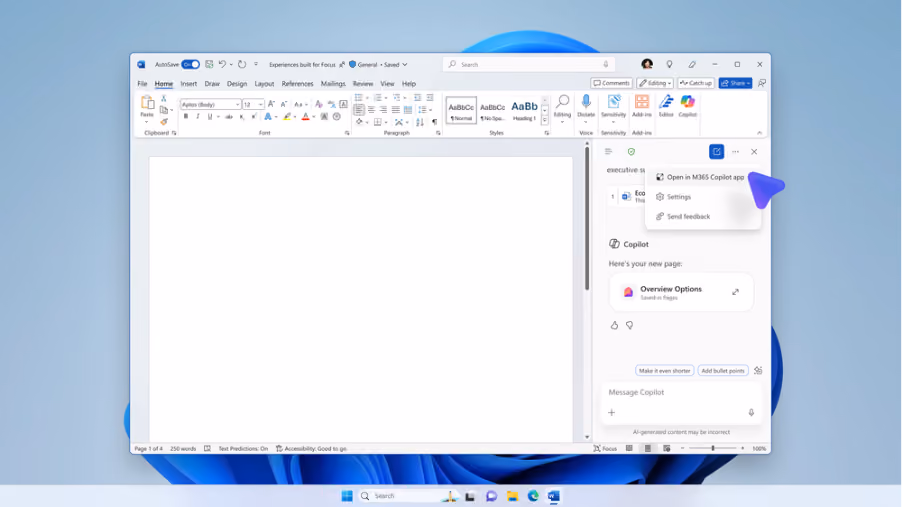Click the Decrease Font Size icon

tap(283, 104)
